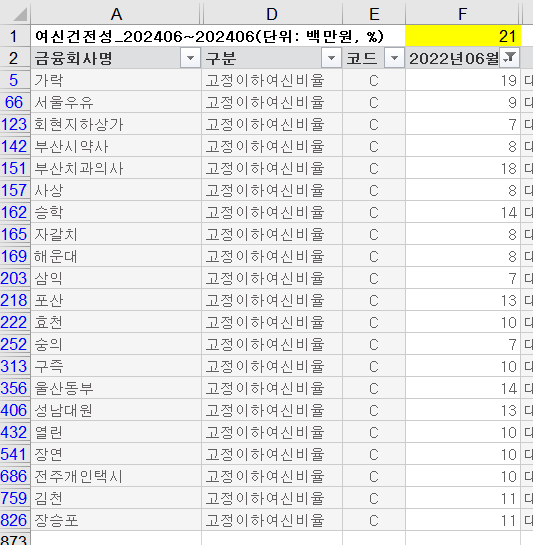The width and height of the screenshot is (533, 545).
Task: Select value 18 in 부산치과의사 row
Action: point(463,168)
